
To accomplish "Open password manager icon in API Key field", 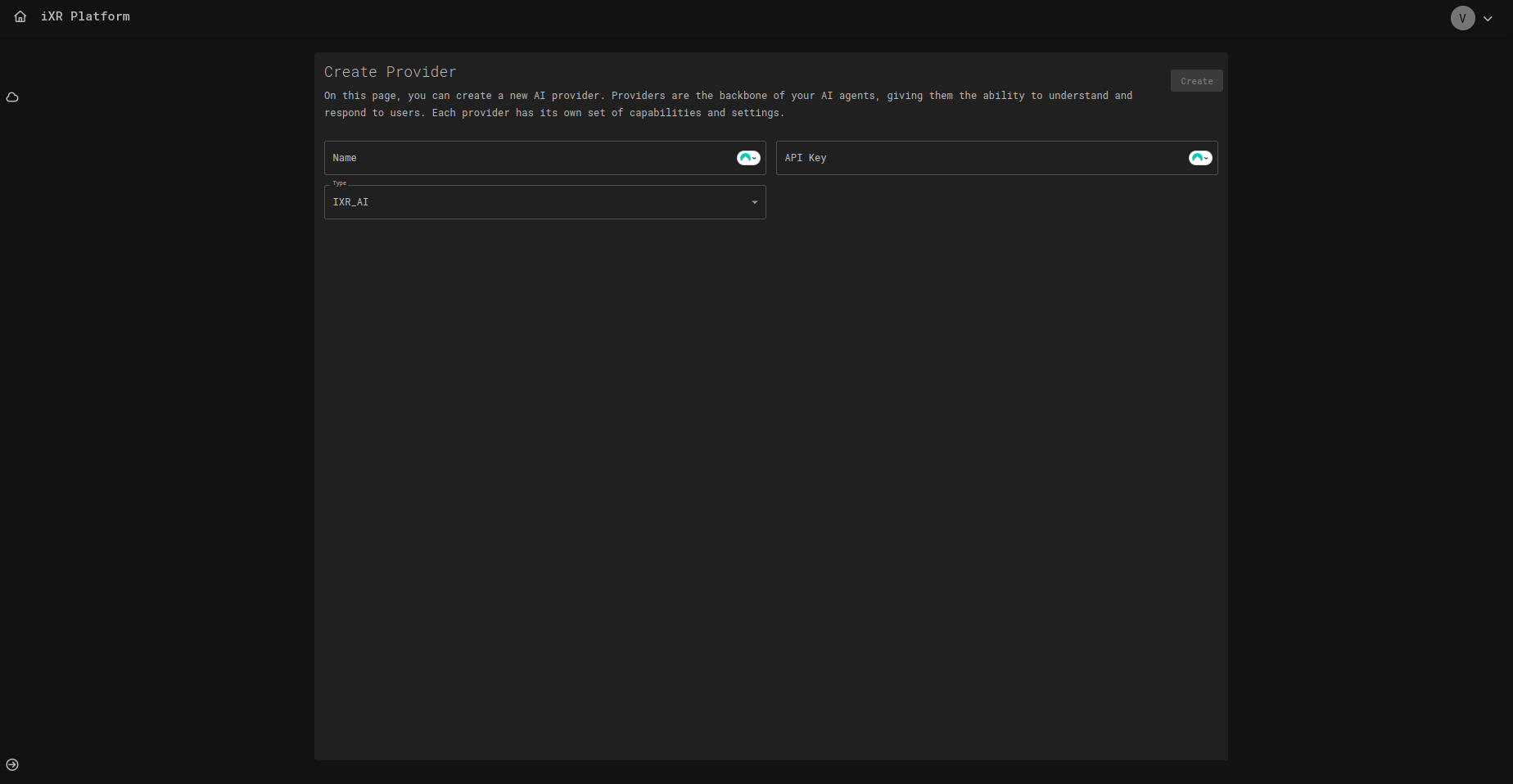I will pos(1200,158).
